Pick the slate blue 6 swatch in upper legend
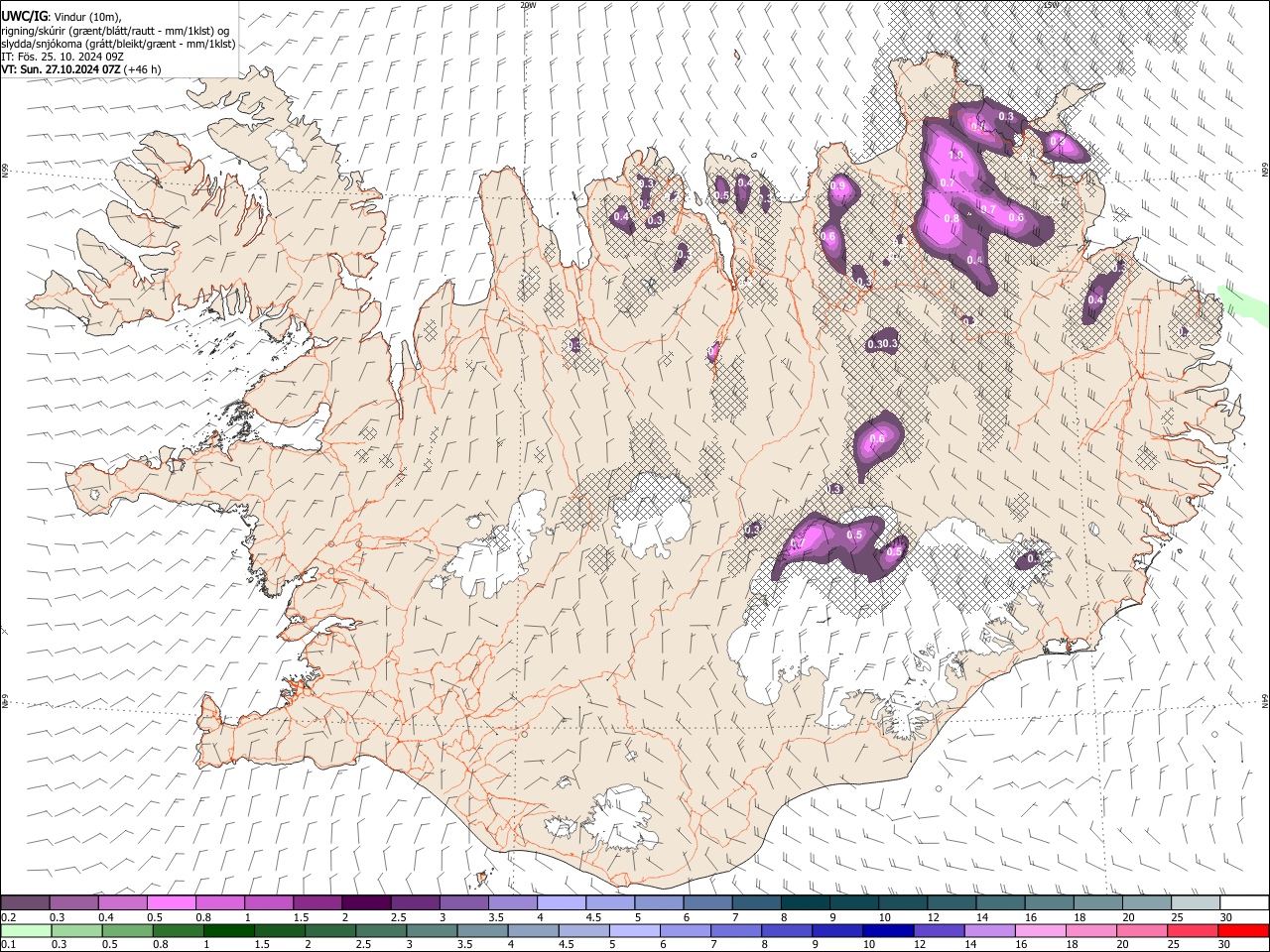The height and width of the screenshot is (952, 1270). click(707, 903)
